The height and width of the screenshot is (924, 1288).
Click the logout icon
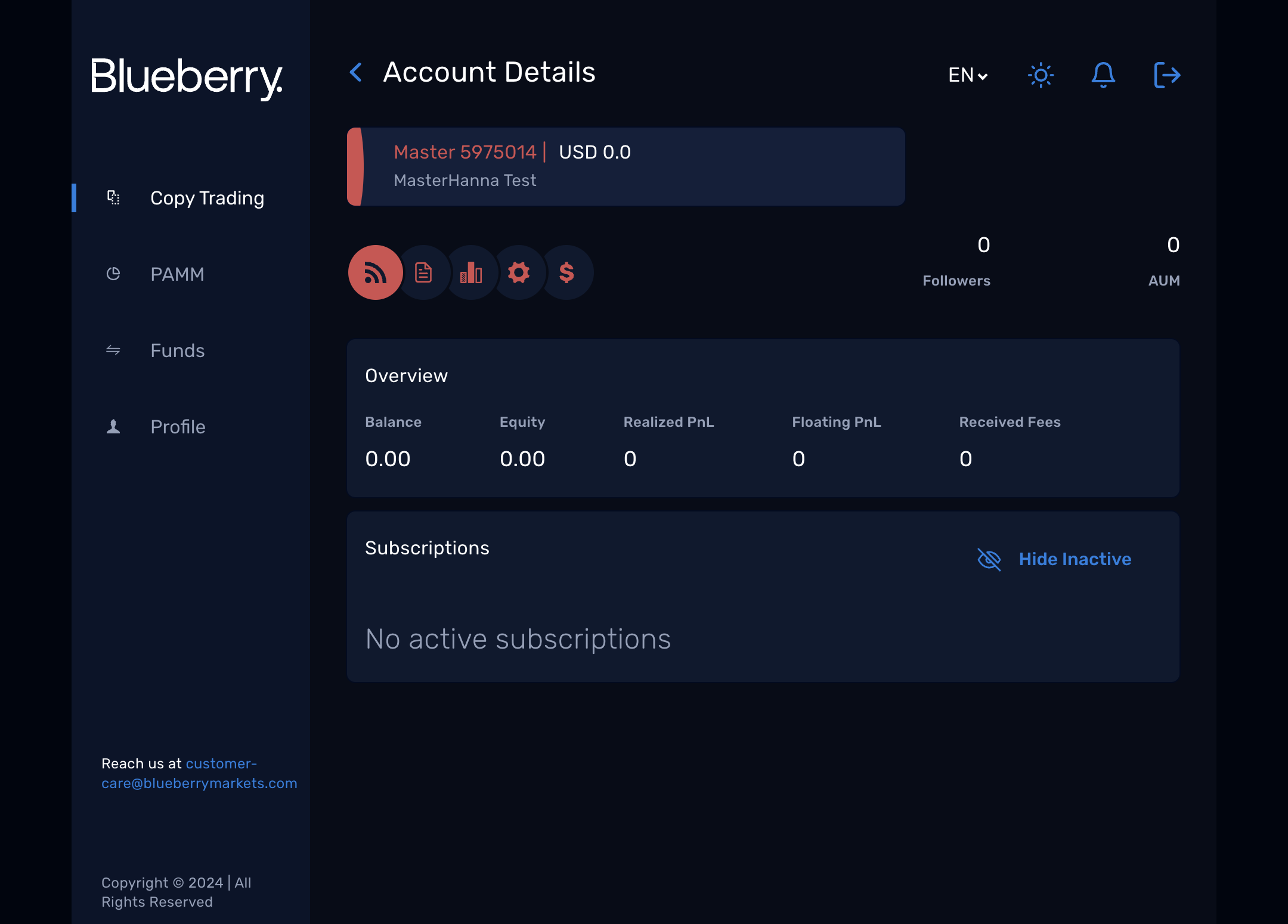coord(1167,75)
